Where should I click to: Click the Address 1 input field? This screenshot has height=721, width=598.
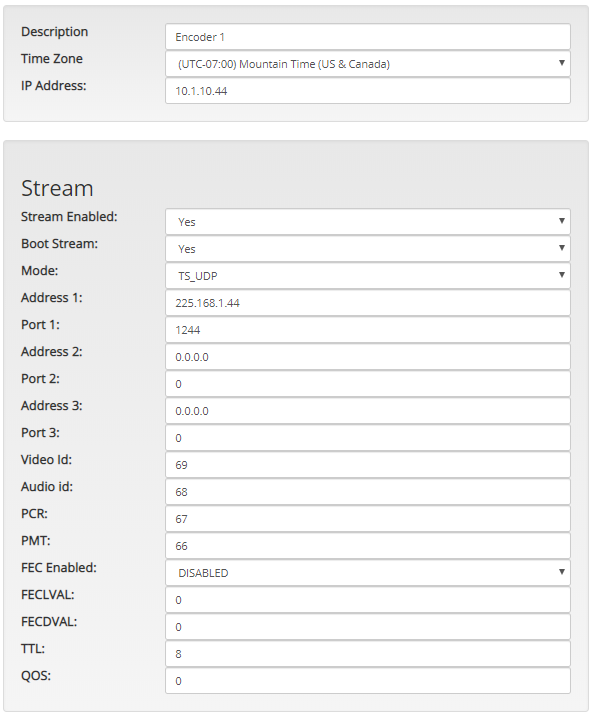[368, 303]
